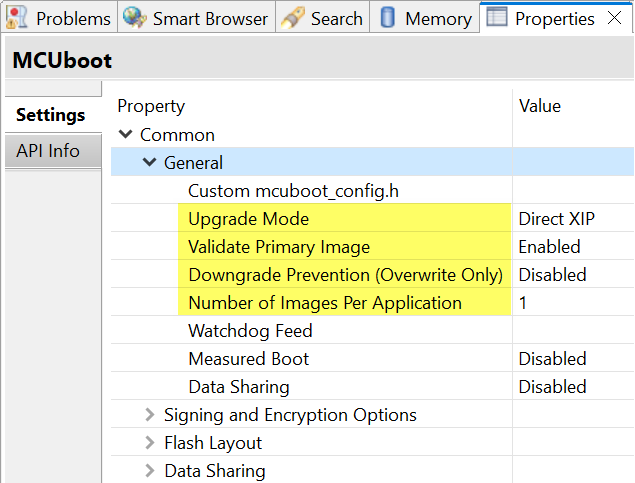Click the Search flashlight icon

pyautogui.click(x=292, y=18)
